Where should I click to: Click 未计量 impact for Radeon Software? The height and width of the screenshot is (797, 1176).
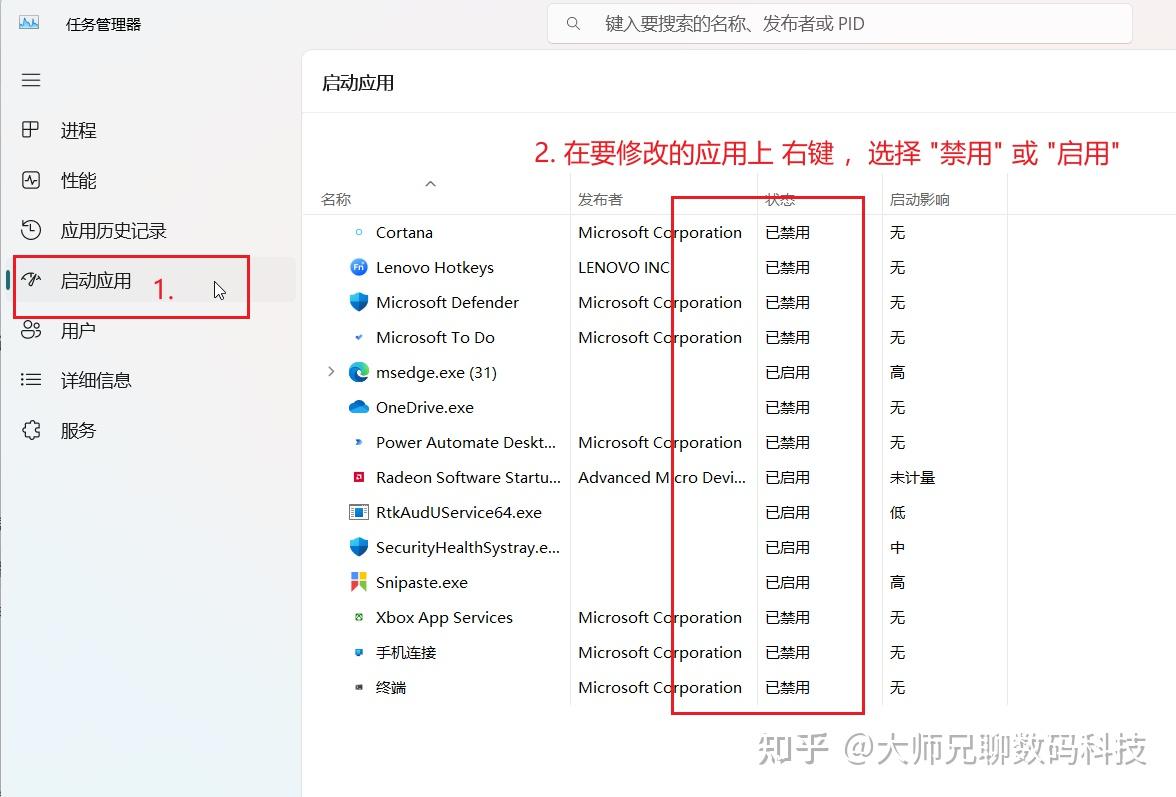tap(912, 478)
